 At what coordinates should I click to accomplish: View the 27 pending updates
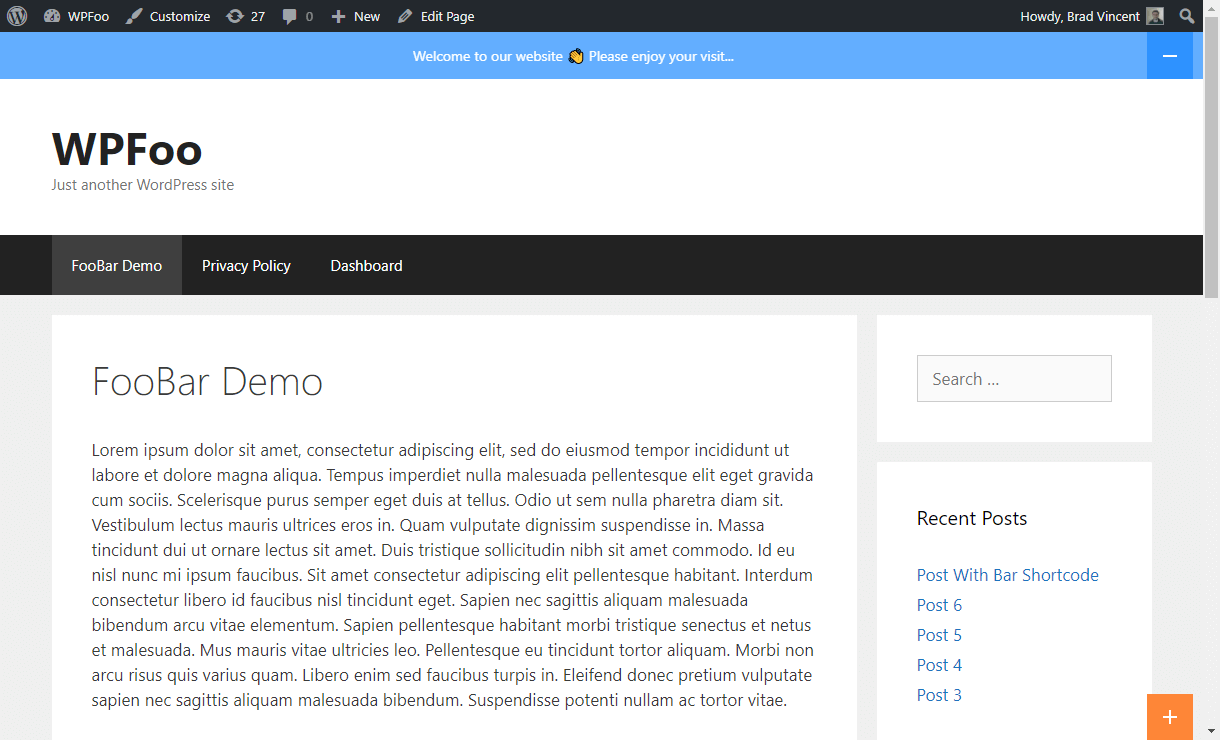point(246,16)
